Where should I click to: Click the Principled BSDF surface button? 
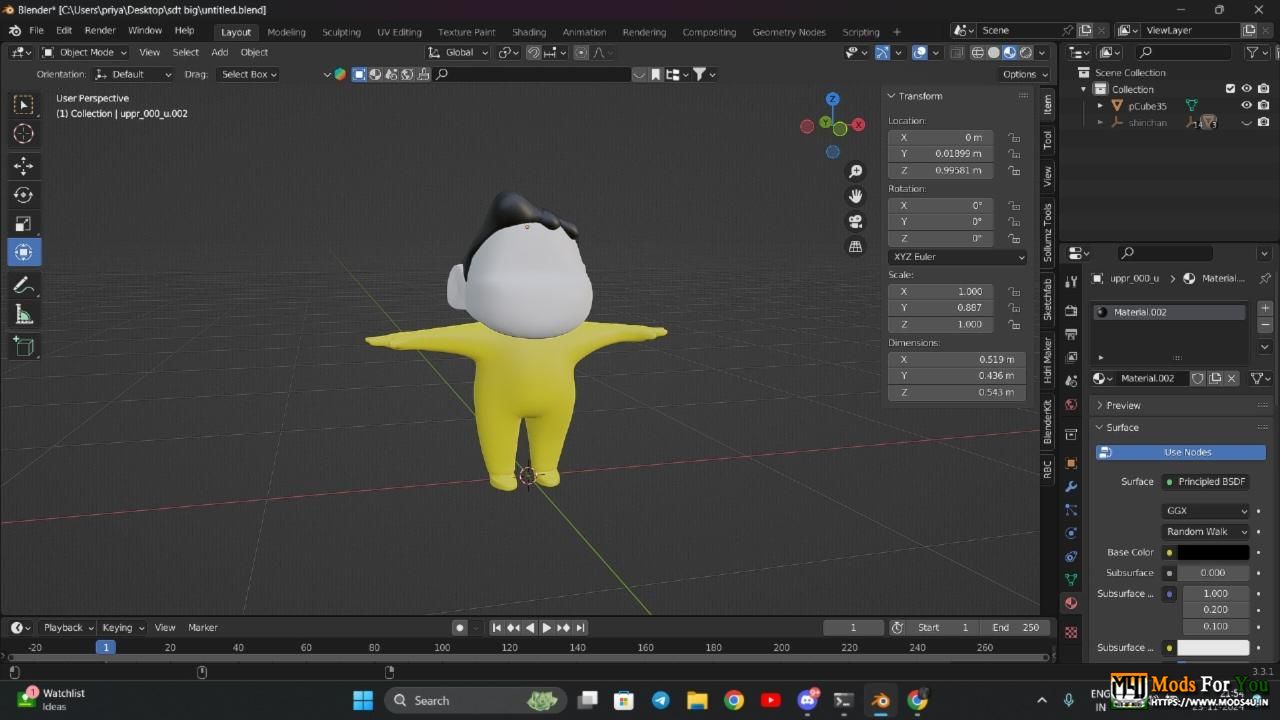(x=1206, y=481)
